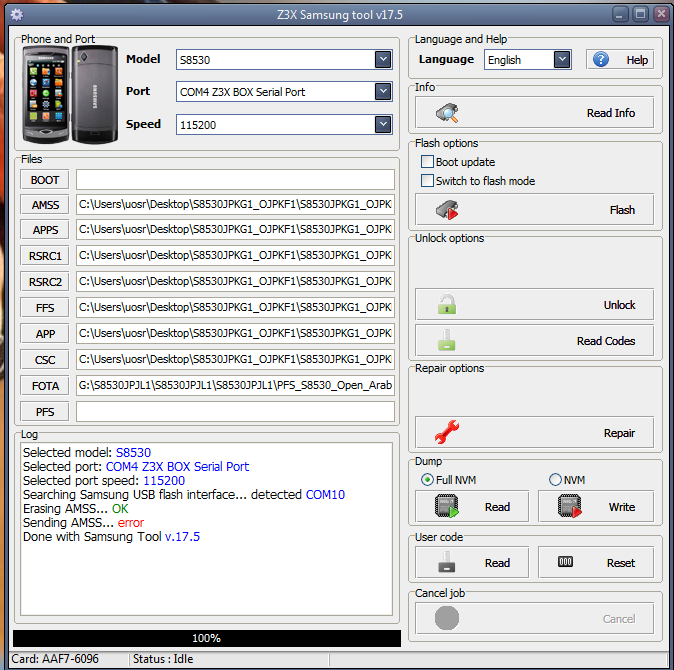Image resolution: width=674 pixels, height=670 pixels.
Task: Select the NVM radio option
Action: (x=555, y=479)
